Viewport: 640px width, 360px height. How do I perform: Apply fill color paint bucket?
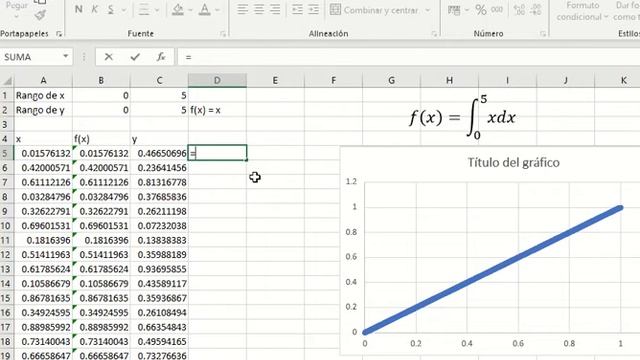coord(178,9)
